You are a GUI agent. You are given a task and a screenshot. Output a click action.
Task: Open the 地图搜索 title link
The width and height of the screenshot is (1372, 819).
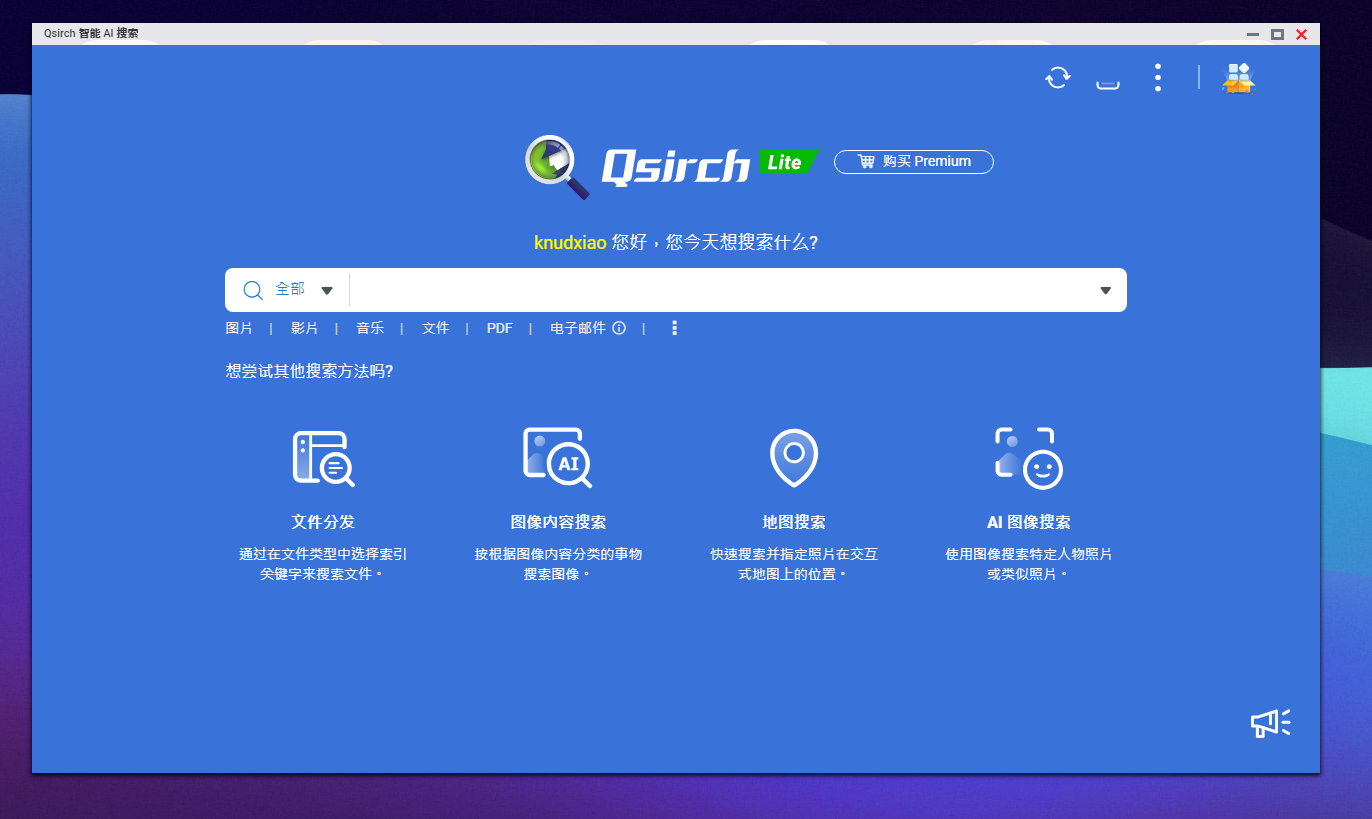[x=794, y=522]
